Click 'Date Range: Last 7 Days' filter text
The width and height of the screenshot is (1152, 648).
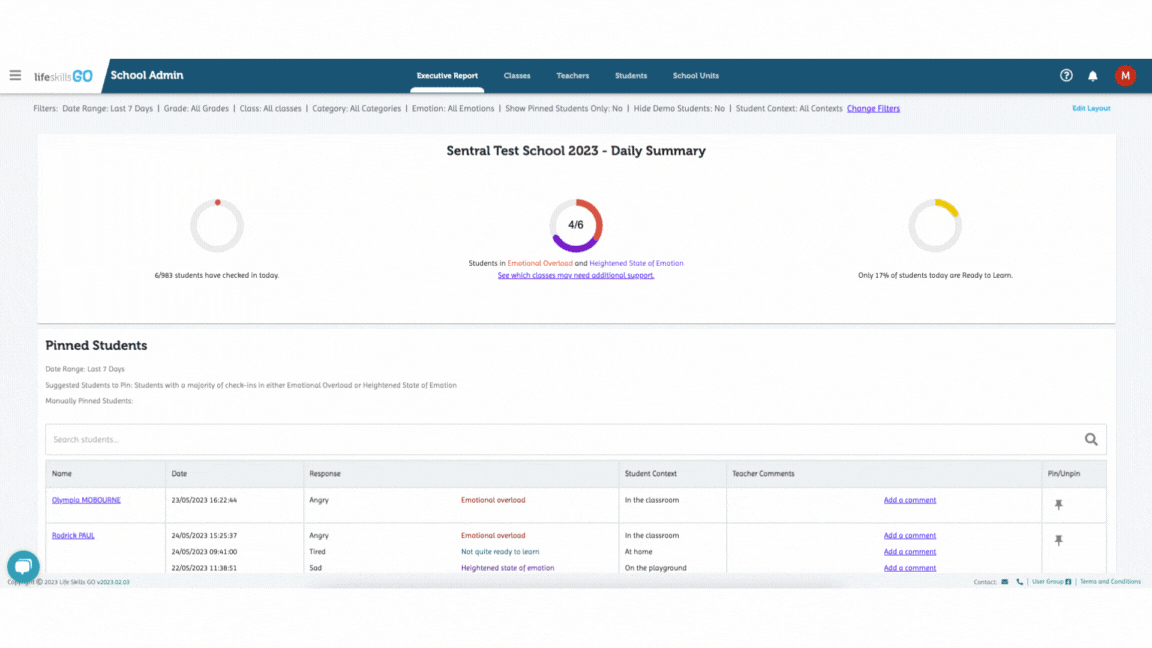[107, 109]
